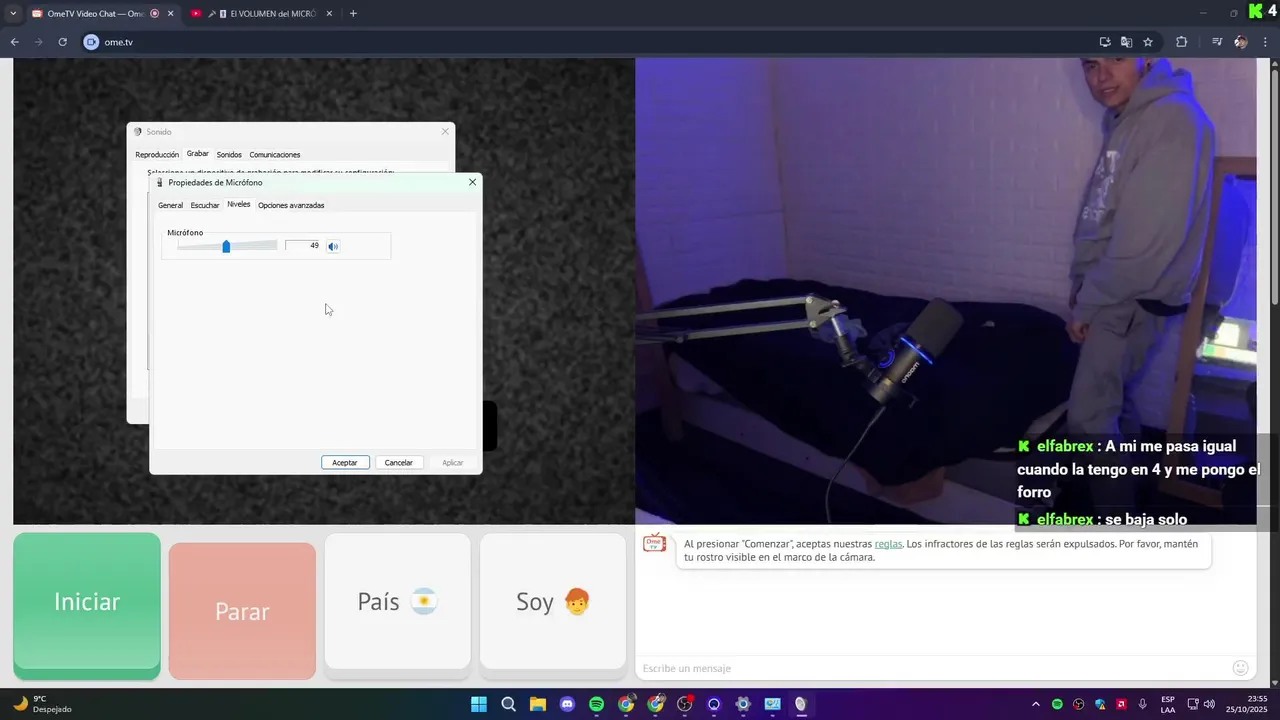Select the Niveles tab
1280x720 pixels.
point(239,204)
